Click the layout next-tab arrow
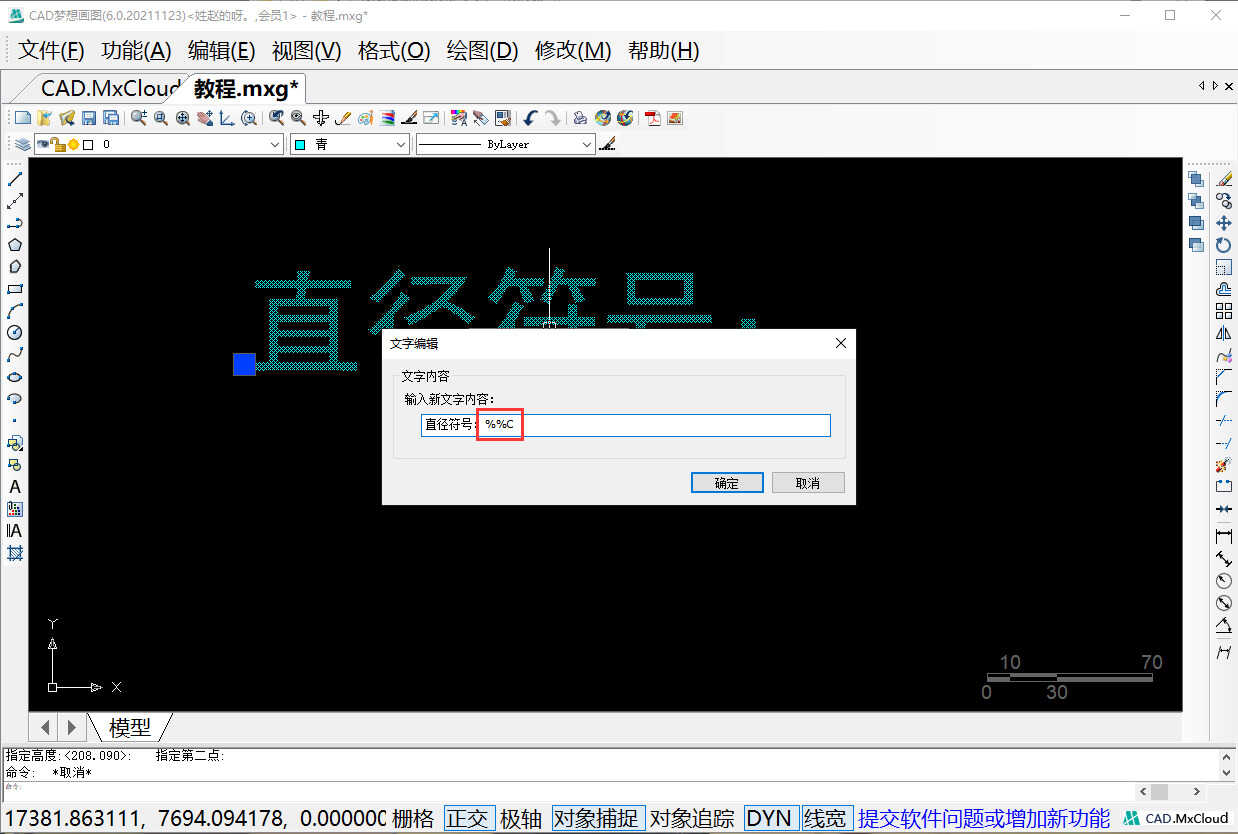Viewport: 1238px width, 834px height. pos(71,727)
